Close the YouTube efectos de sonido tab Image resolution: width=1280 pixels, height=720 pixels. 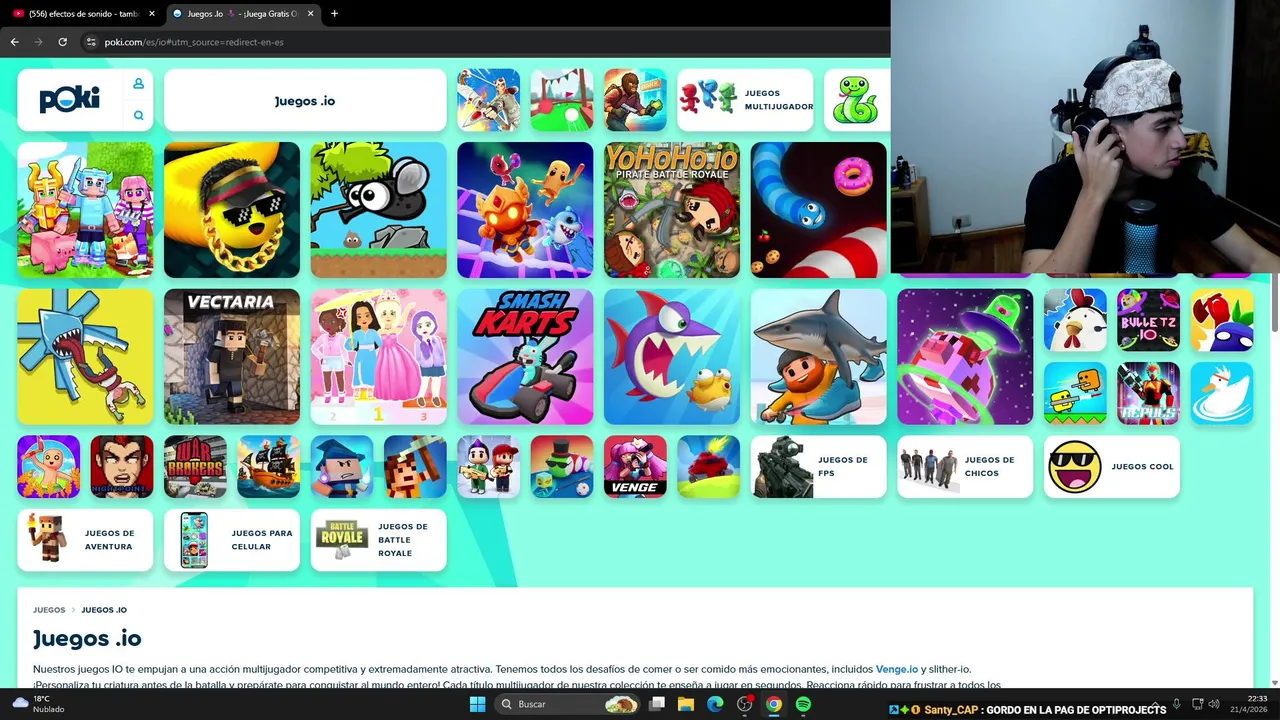[x=152, y=14]
